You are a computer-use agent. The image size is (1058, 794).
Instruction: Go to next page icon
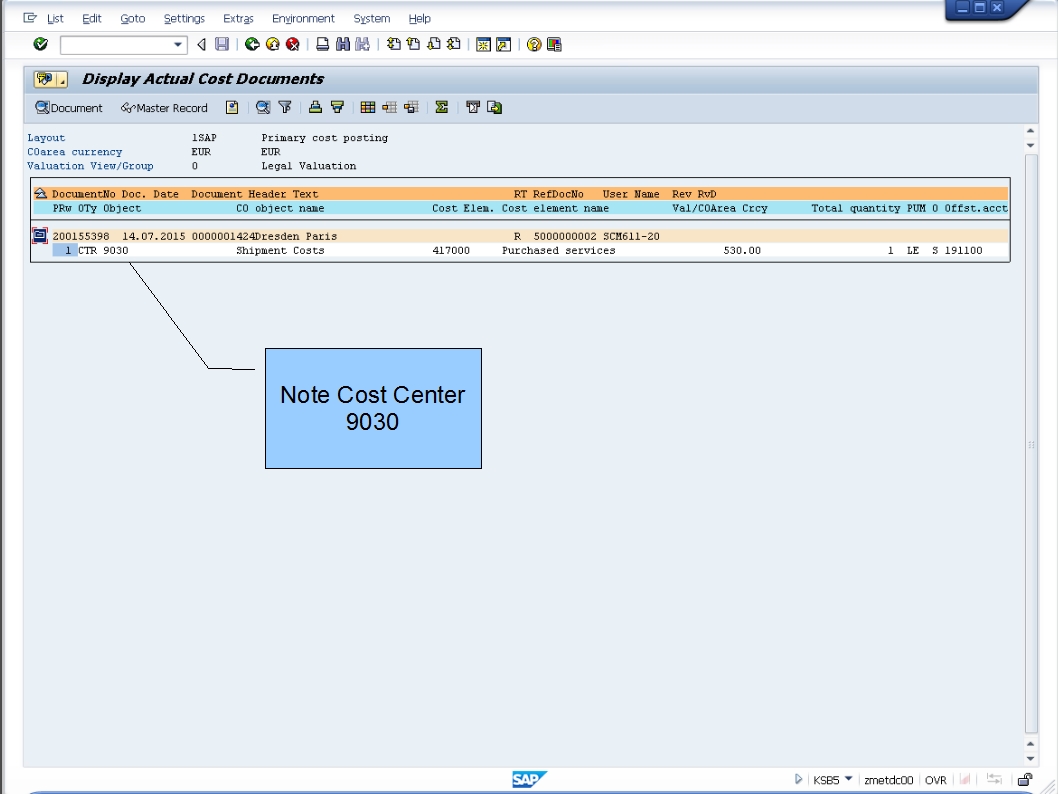click(x=434, y=45)
